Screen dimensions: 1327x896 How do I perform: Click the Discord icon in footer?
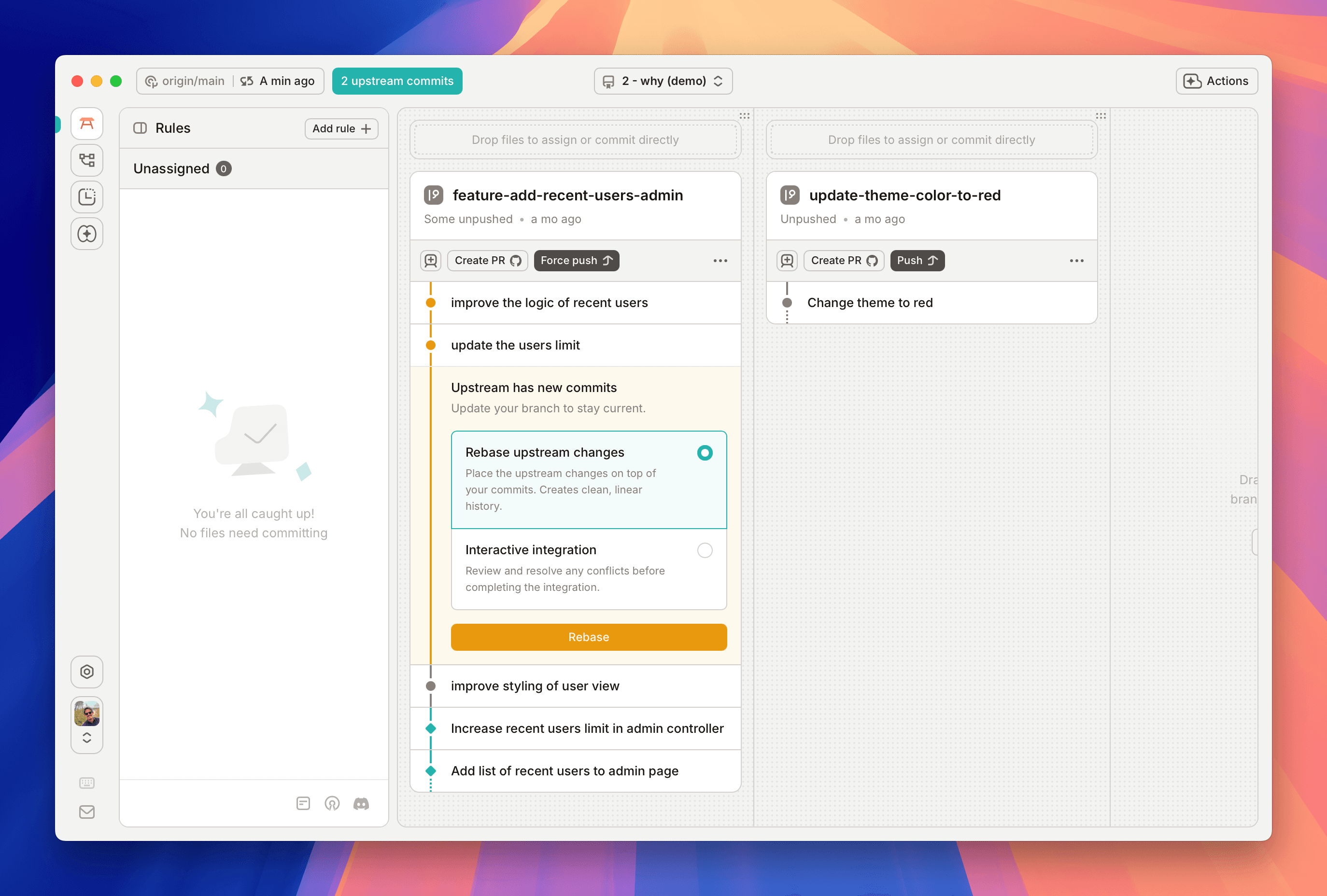pos(361,803)
